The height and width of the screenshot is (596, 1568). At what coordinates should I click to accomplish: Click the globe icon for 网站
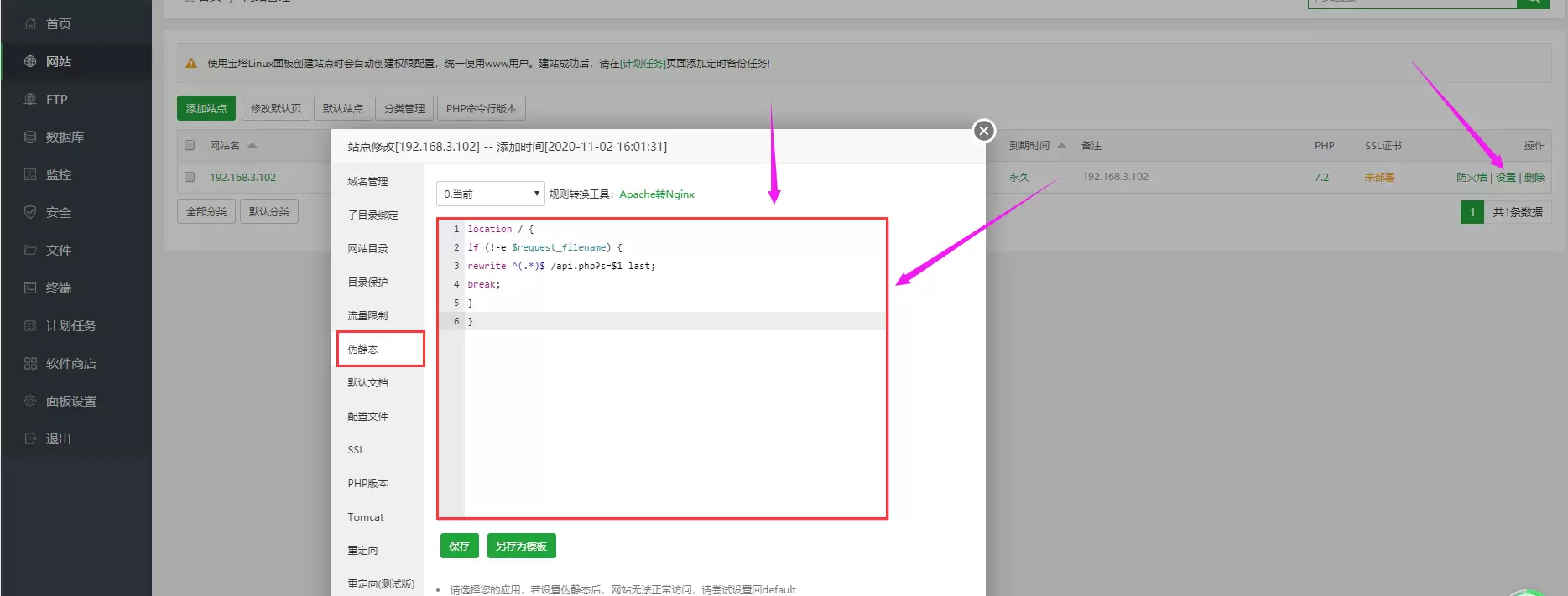(30, 61)
